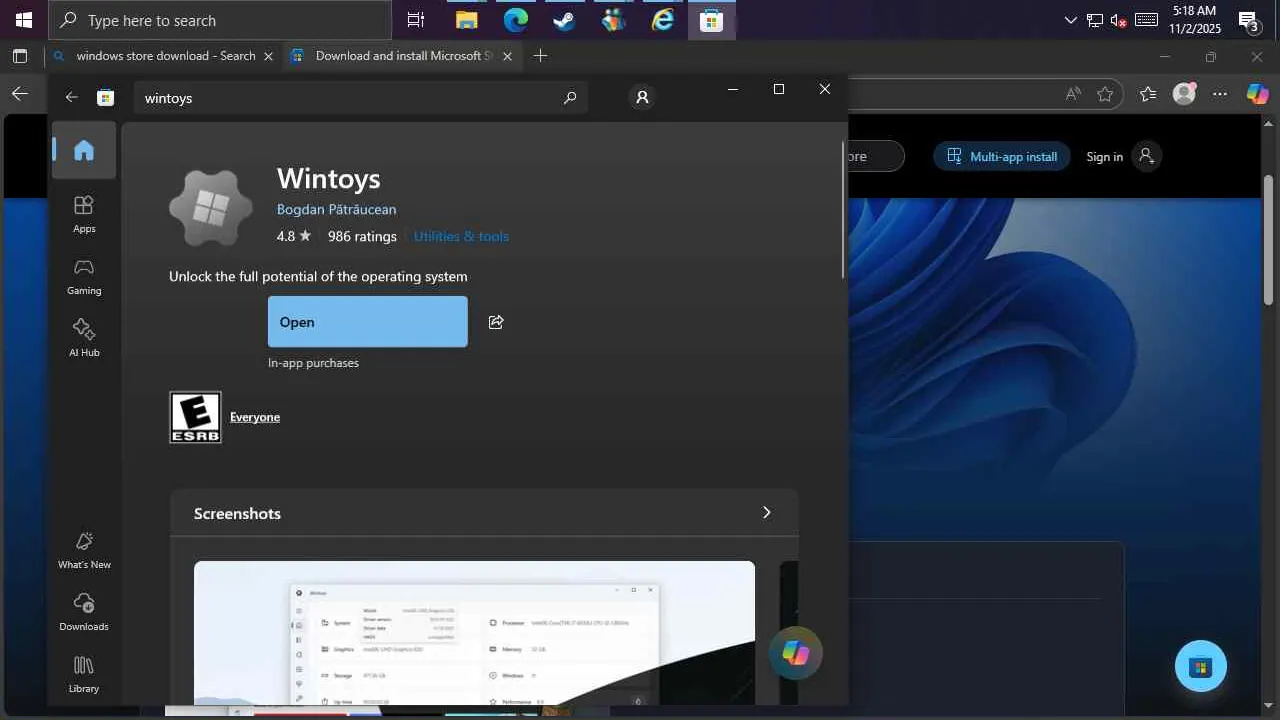This screenshot has height=720, width=1280.
Task: Open the Apps section in Store sidebar
Action: coord(84,214)
